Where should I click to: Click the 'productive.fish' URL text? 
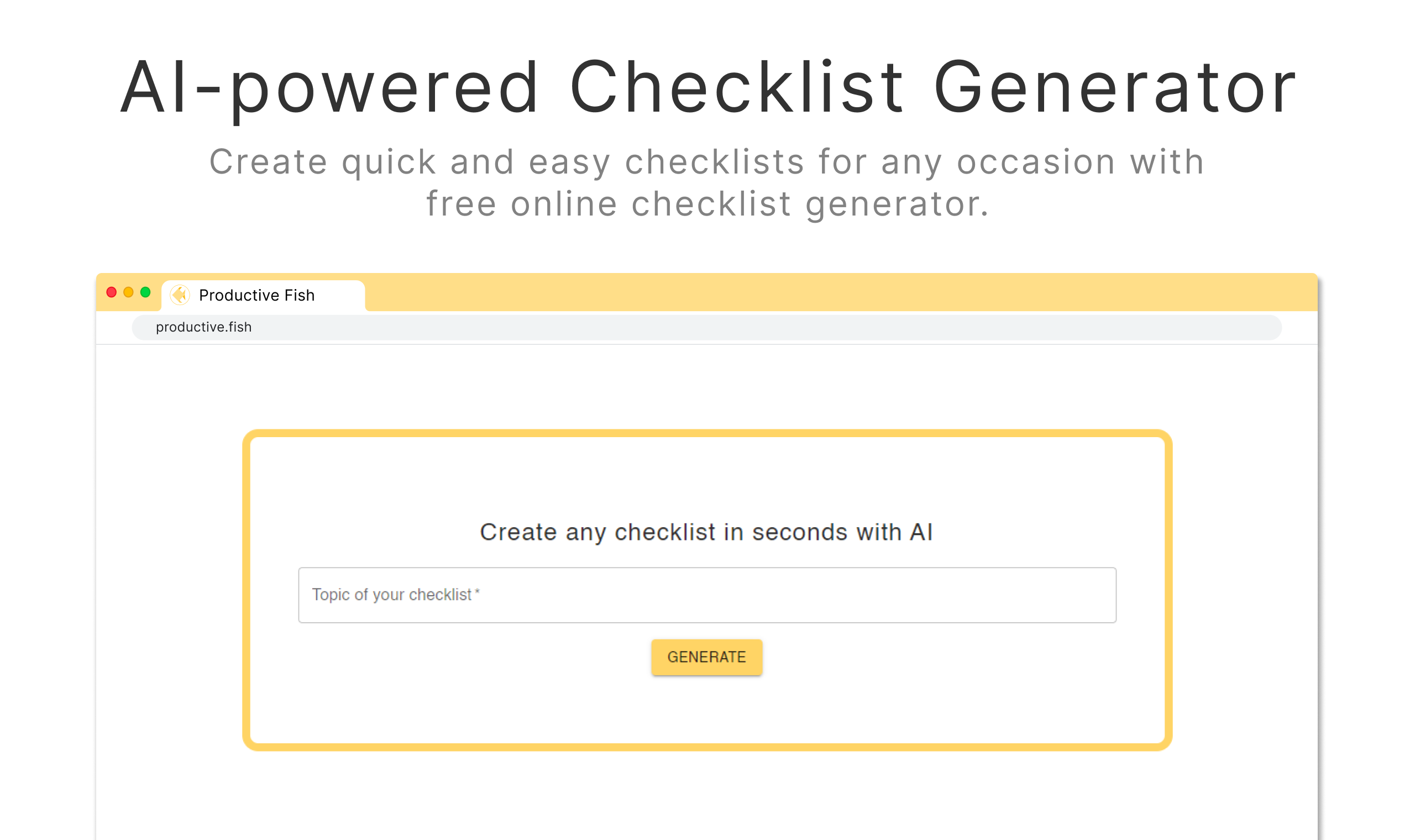click(204, 327)
